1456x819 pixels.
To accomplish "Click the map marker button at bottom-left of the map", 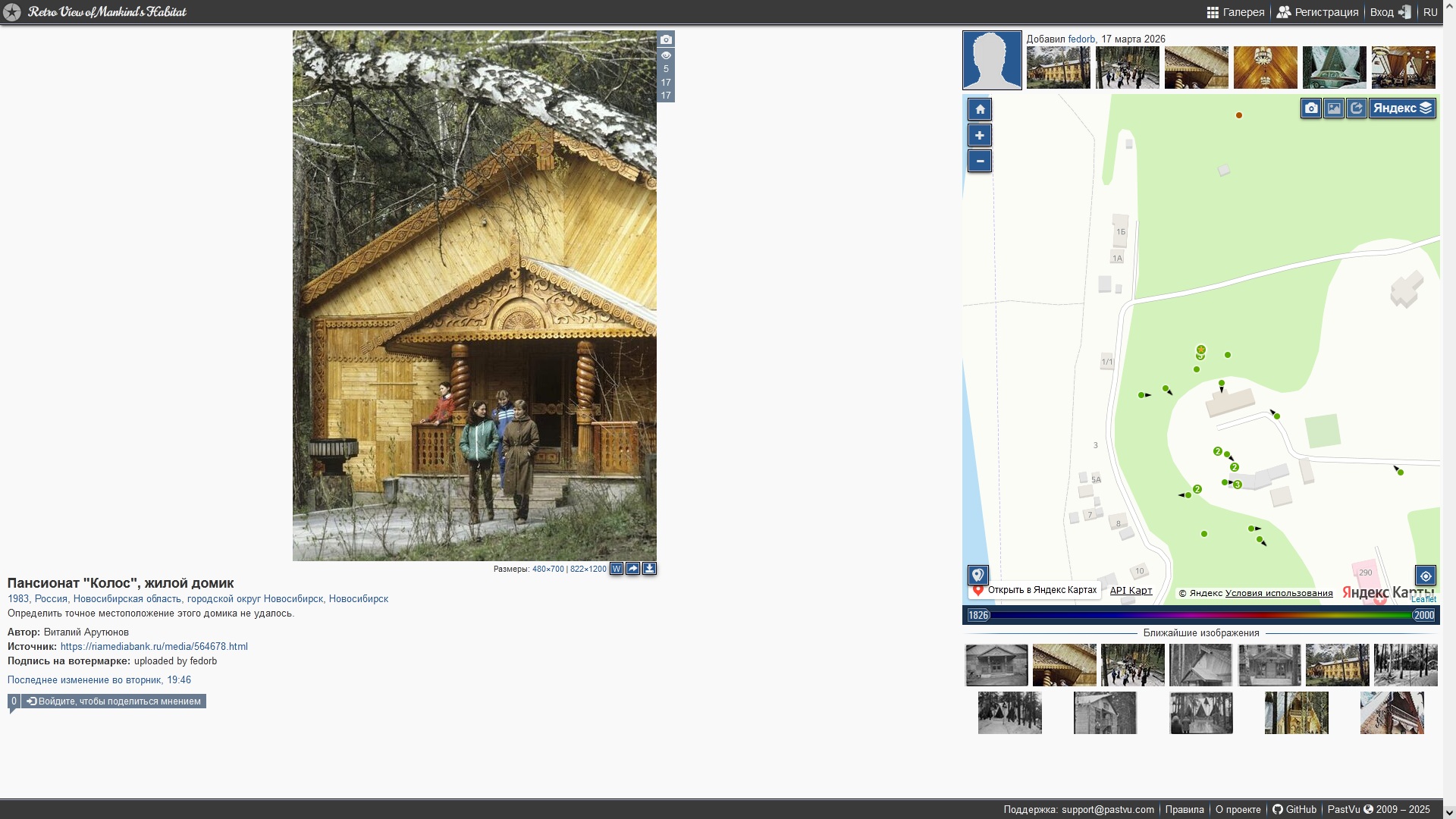I will [x=978, y=575].
